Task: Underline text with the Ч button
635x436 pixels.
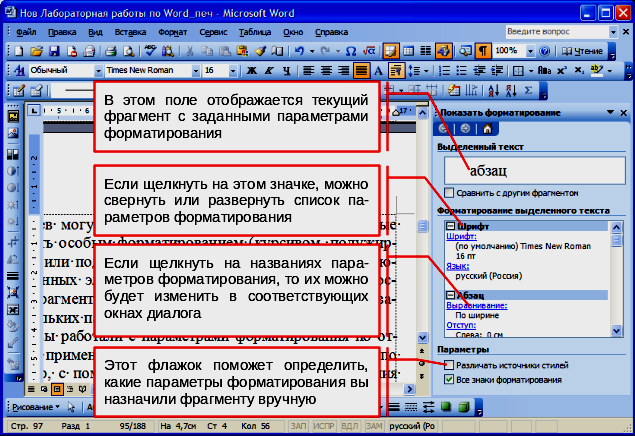Action: 287,70
